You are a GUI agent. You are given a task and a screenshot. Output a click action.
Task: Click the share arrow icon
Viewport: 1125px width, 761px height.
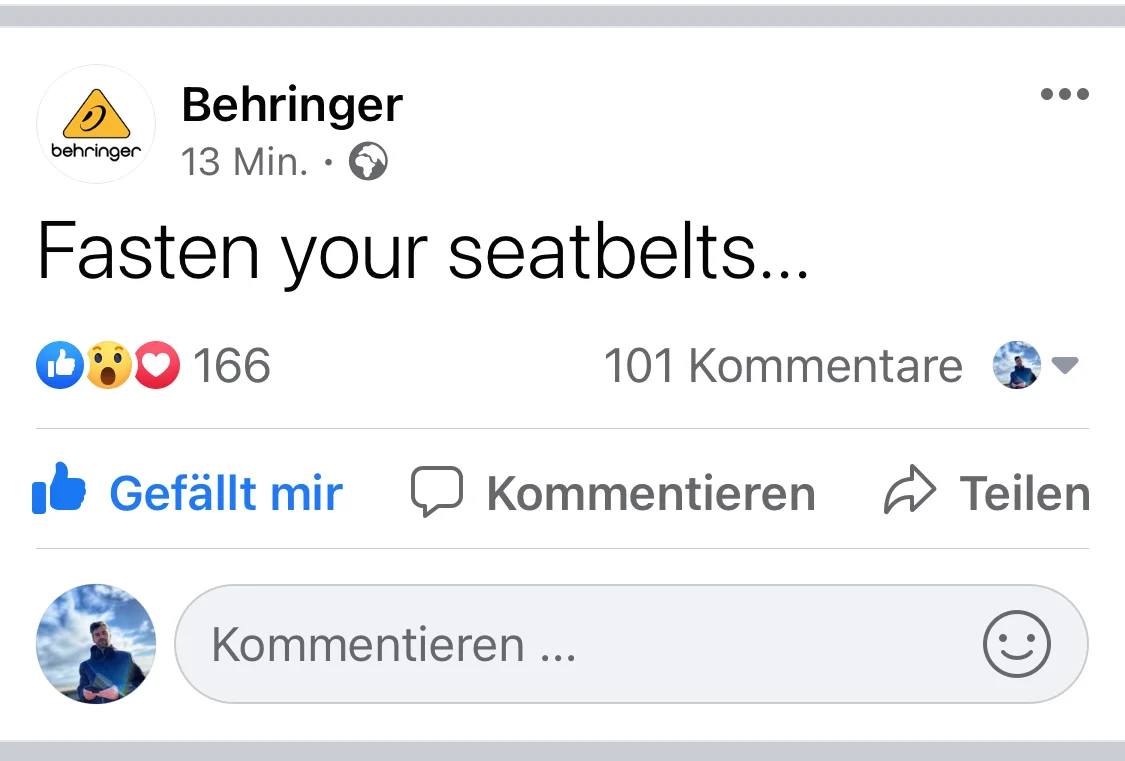point(909,492)
